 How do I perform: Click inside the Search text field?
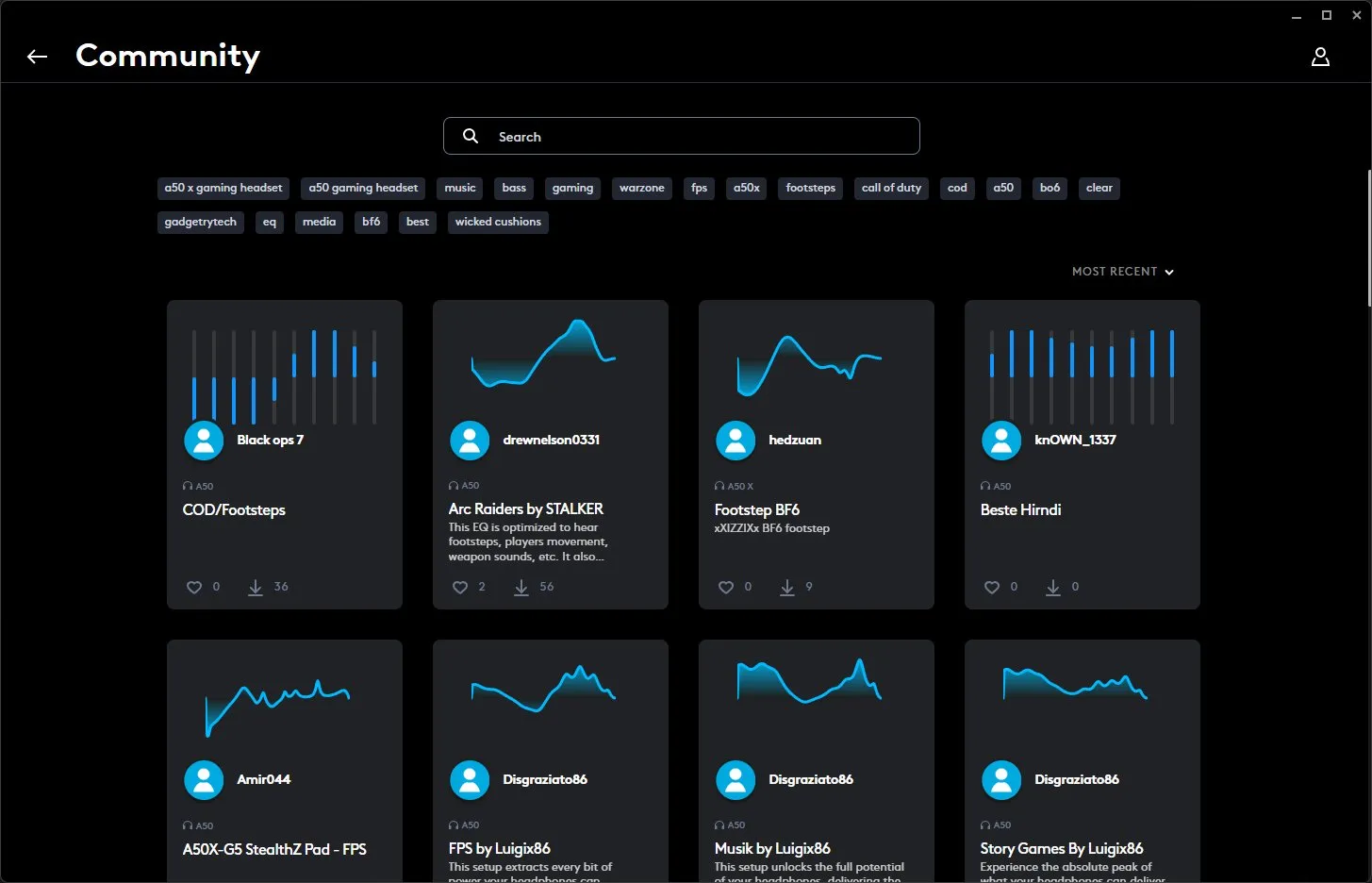(698, 137)
